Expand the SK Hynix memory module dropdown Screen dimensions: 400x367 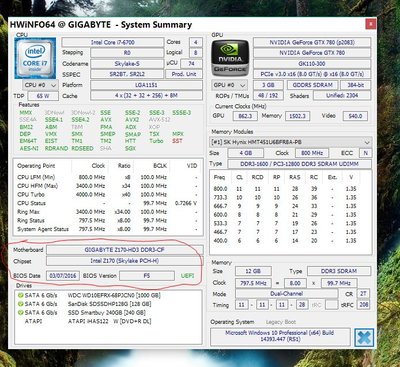(291, 142)
